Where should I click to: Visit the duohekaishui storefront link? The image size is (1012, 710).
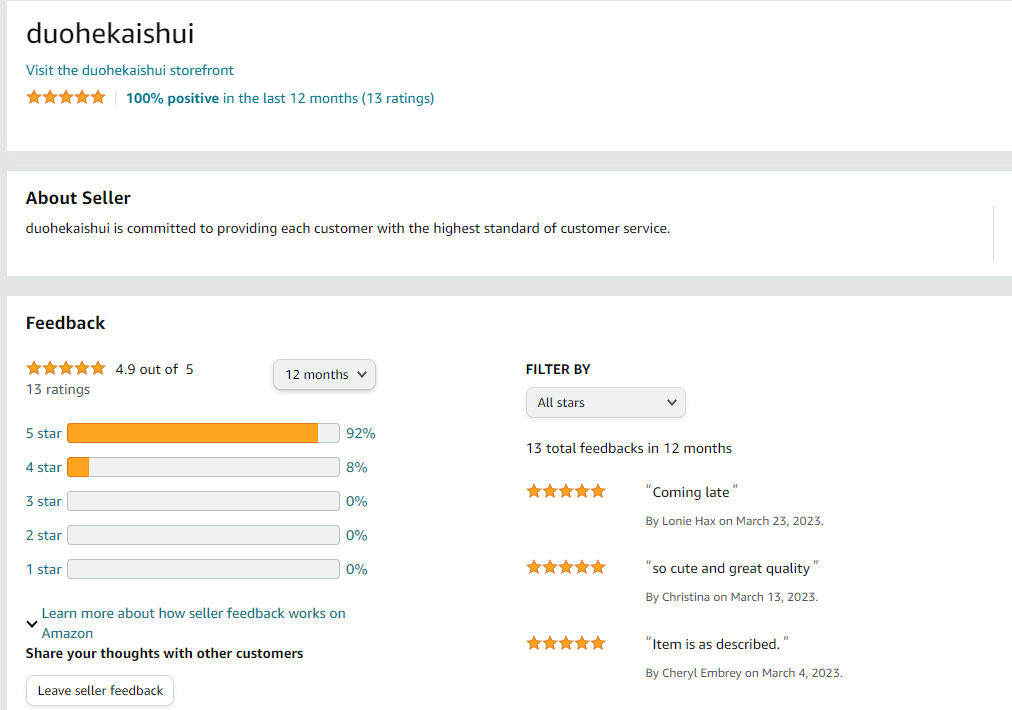click(x=130, y=70)
